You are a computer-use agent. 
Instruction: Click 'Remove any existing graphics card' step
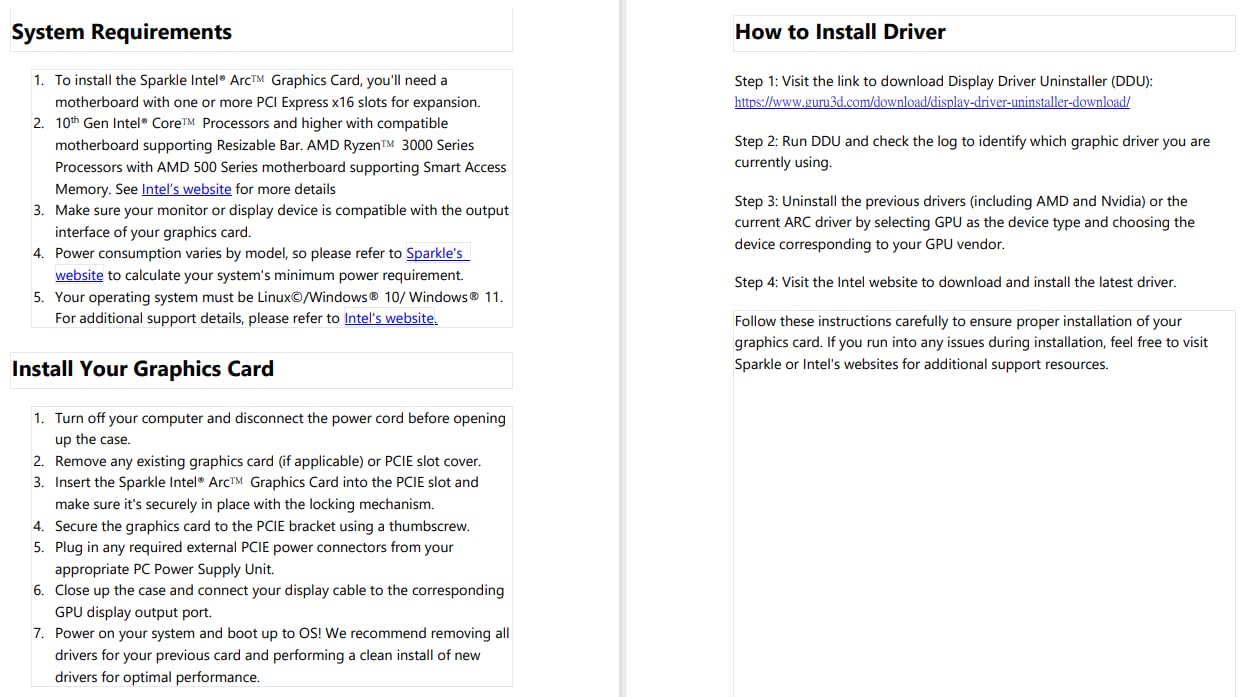click(x=268, y=461)
